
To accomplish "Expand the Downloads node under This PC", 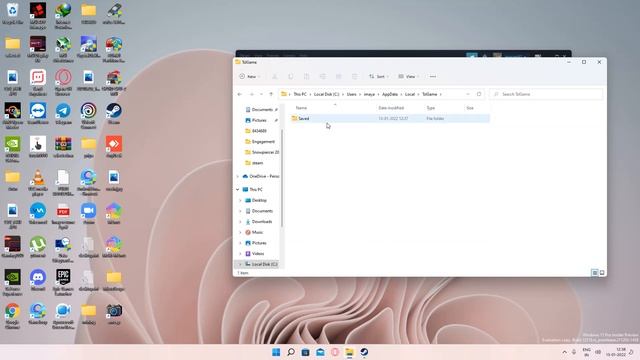I will tap(240, 222).
